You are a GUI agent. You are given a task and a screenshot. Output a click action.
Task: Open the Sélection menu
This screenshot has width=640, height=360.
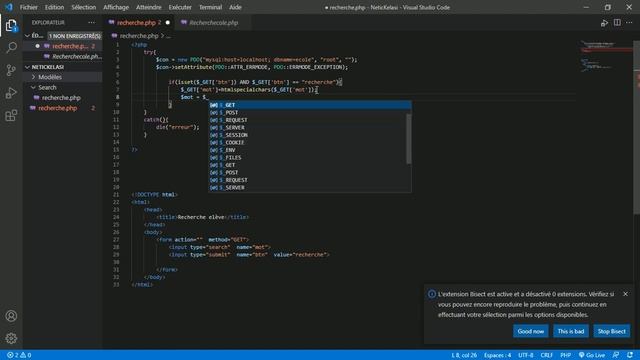click(x=84, y=7)
